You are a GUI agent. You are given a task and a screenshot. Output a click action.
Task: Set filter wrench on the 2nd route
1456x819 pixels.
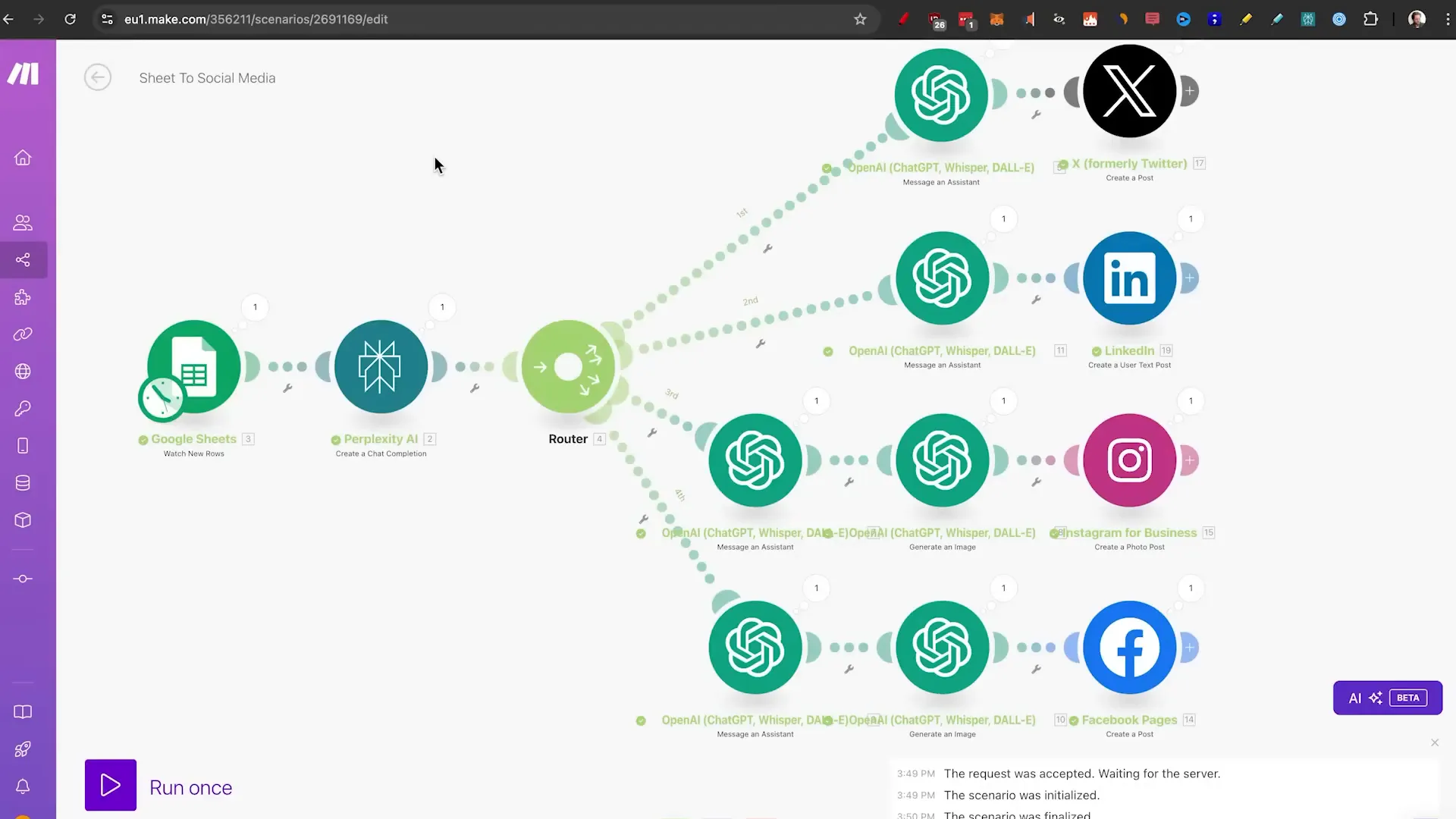pos(761,344)
